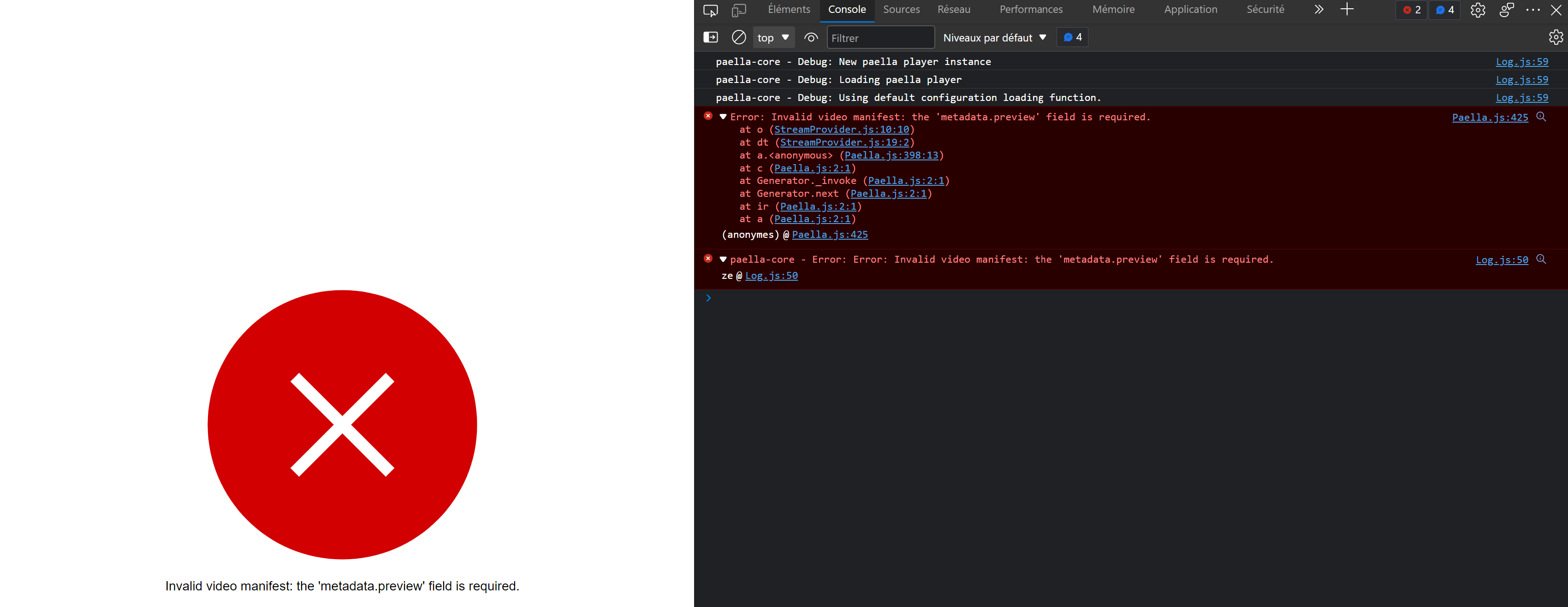Image resolution: width=1568 pixels, height=607 pixels.
Task: Open the Log.js:59 source link
Action: [x=1522, y=61]
